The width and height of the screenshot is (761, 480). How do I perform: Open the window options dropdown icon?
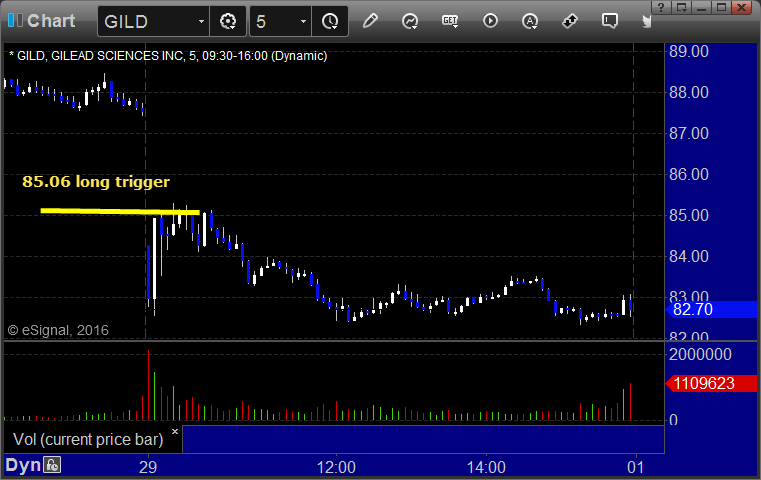(682, 7)
